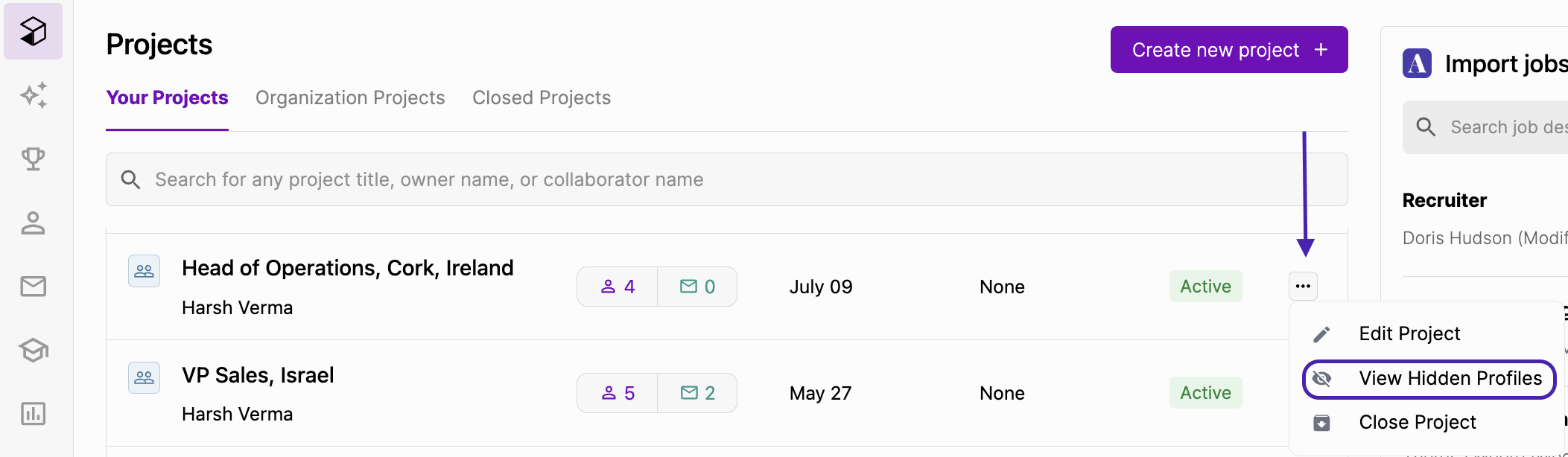Click the Search job descriptions field
The width and height of the screenshot is (1568, 457).
[1485, 127]
